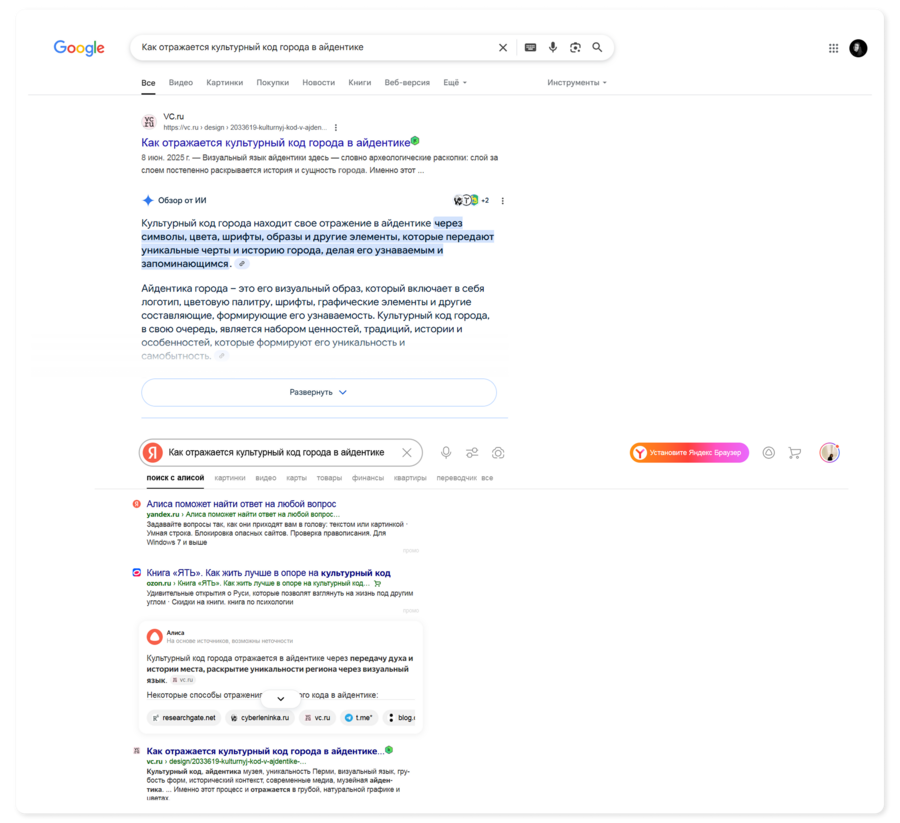This screenshot has width=900, height=823.
Task: Open Yandex товары tab
Action: (329, 478)
